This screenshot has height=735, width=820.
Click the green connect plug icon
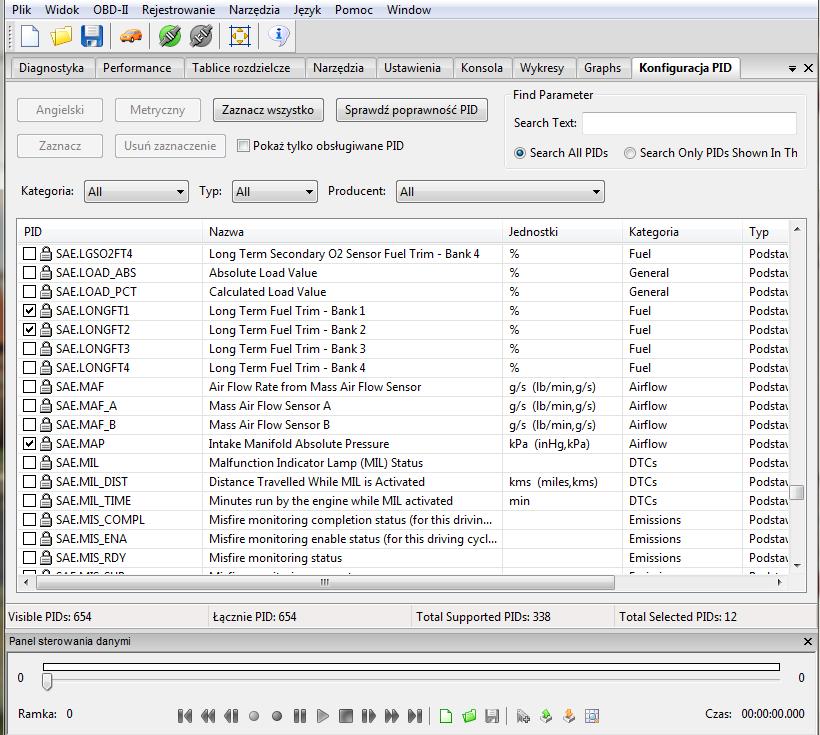[169, 37]
